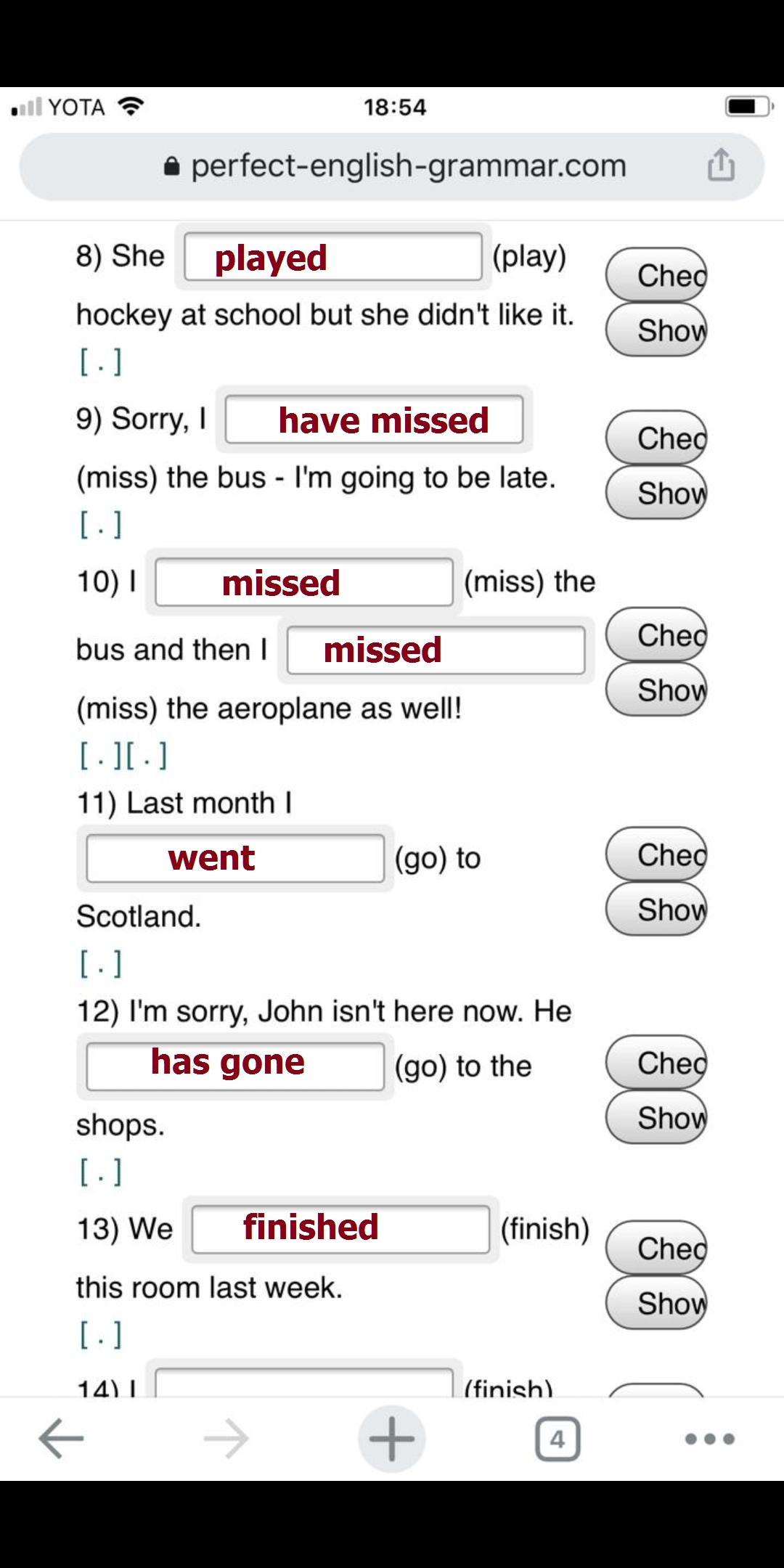Image resolution: width=784 pixels, height=1568 pixels.
Task: Tap the [.] feedback marker under question 8
Action: [x=101, y=362]
